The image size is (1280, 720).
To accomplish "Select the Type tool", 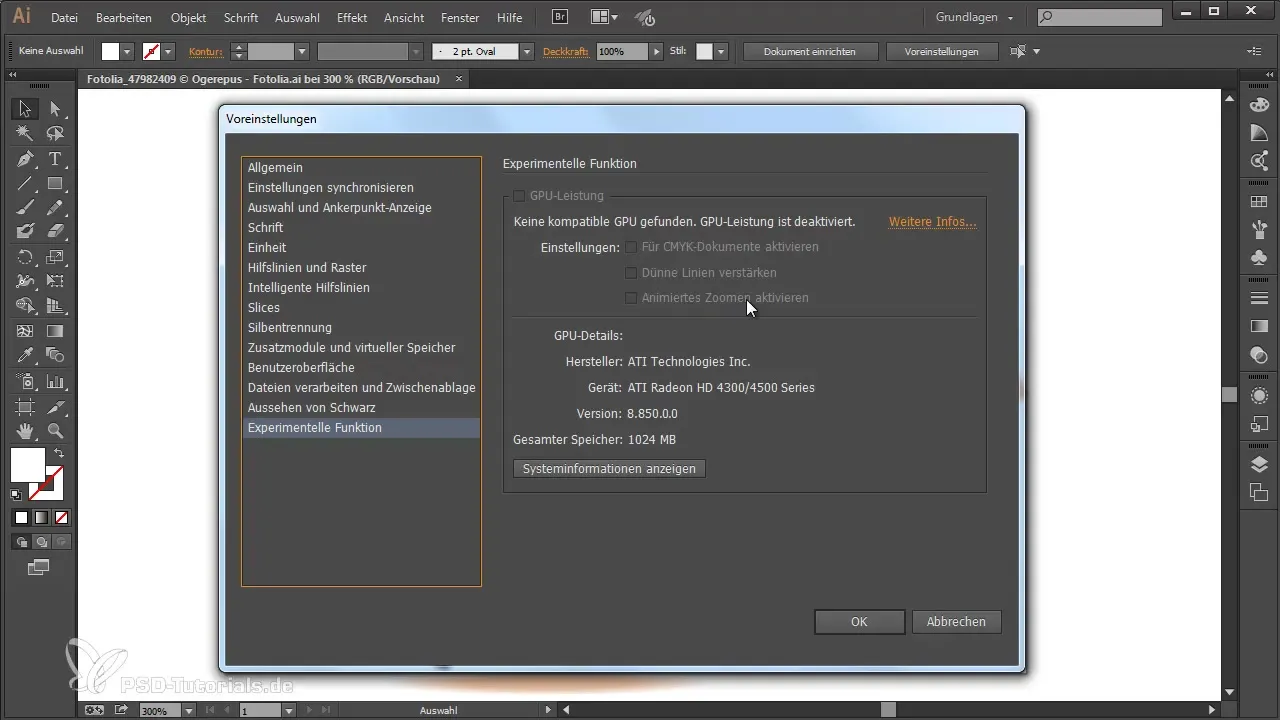I will [55, 158].
